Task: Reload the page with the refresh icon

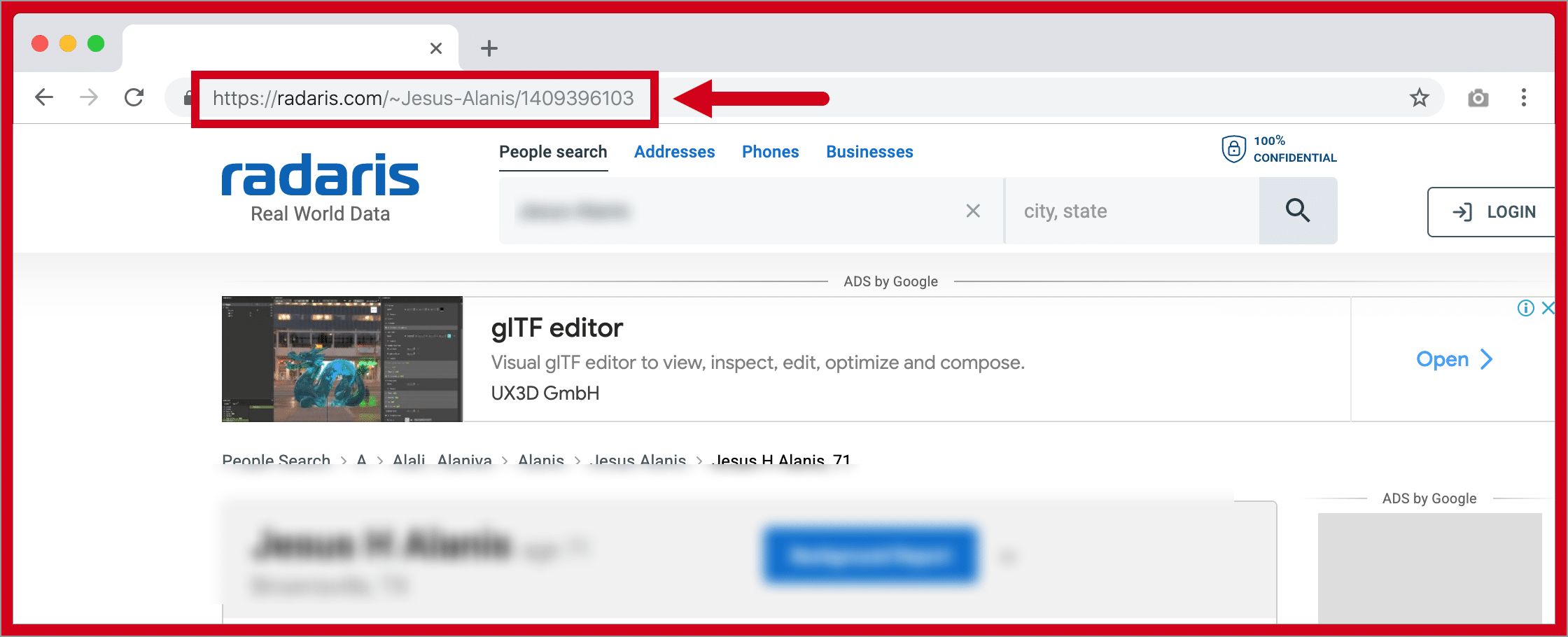Action: click(x=134, y=97)
